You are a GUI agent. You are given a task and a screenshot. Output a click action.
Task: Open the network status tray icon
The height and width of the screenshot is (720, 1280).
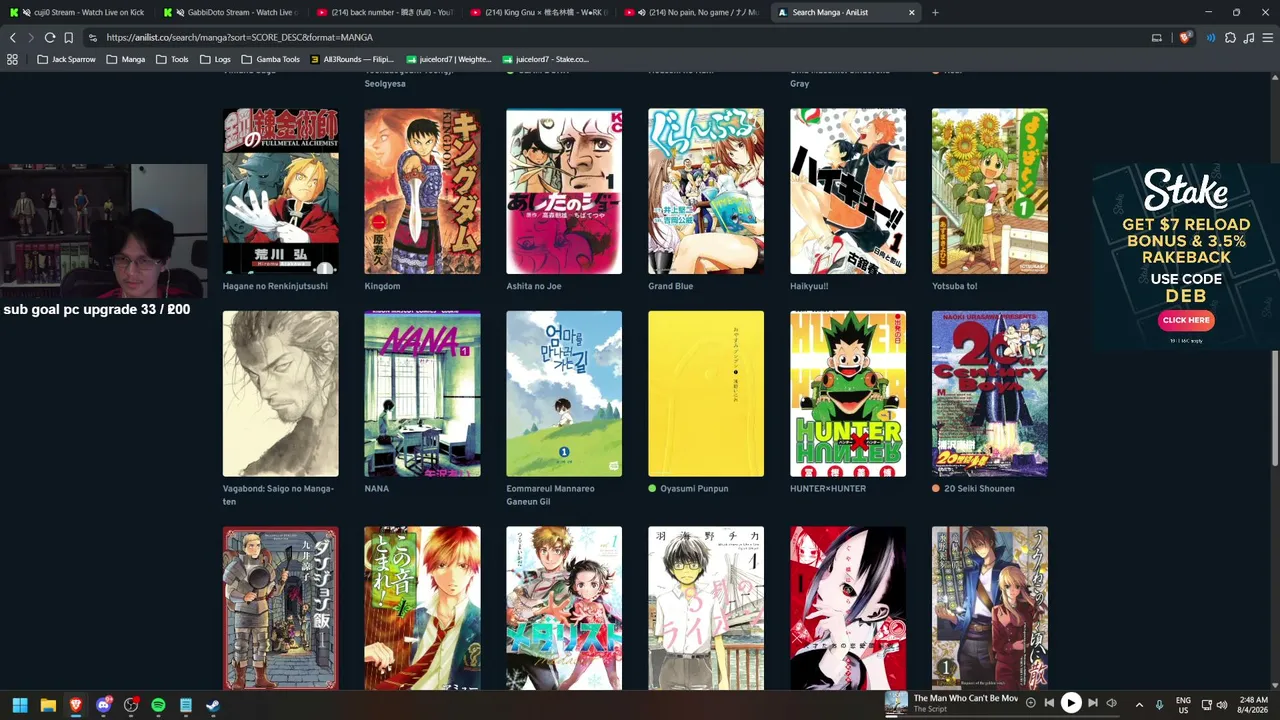(1207, 705)
